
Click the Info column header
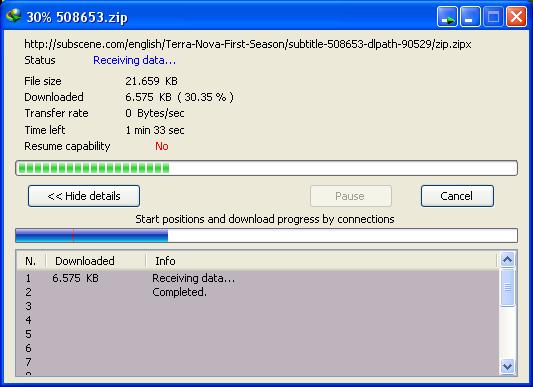(321, 261)
